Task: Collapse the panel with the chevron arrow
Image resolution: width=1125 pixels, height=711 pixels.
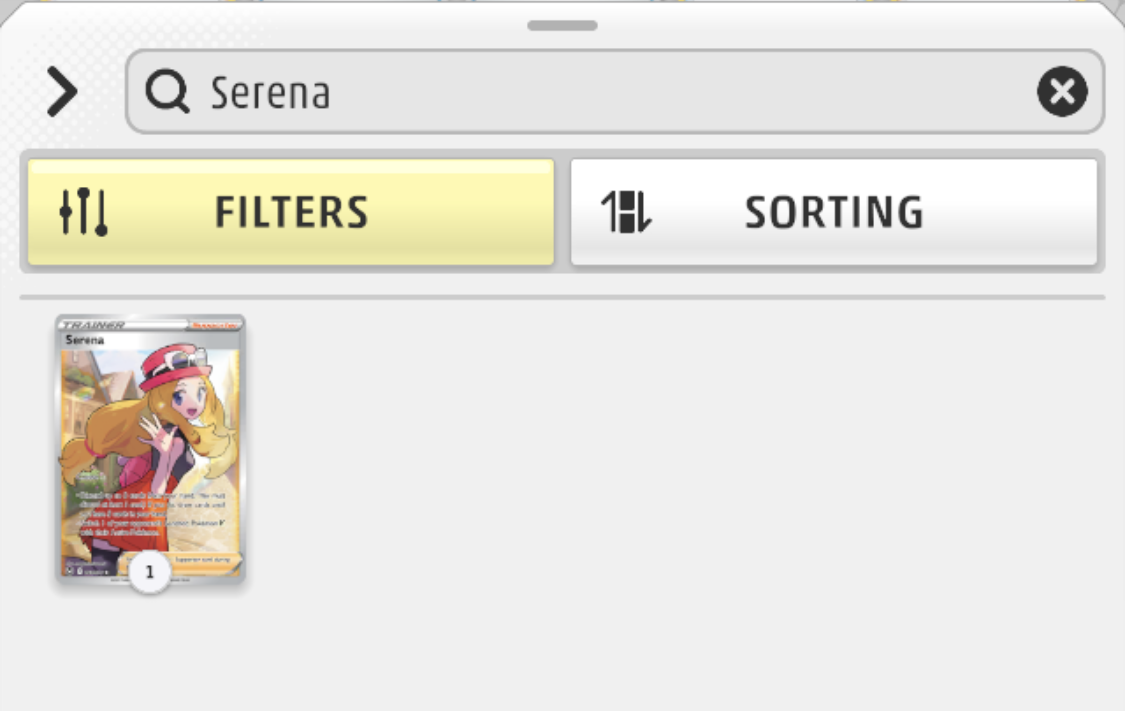Action: [x=62, y=93]
